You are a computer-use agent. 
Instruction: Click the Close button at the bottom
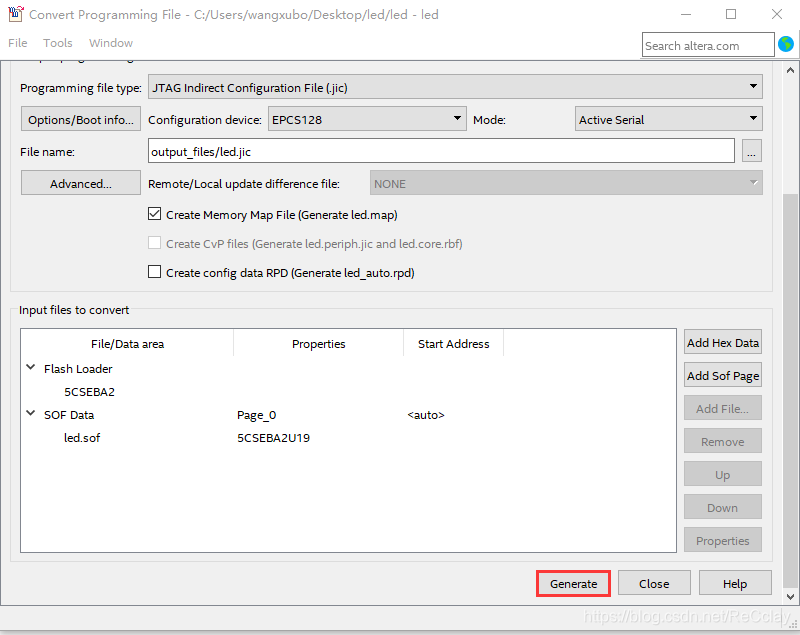654,583
